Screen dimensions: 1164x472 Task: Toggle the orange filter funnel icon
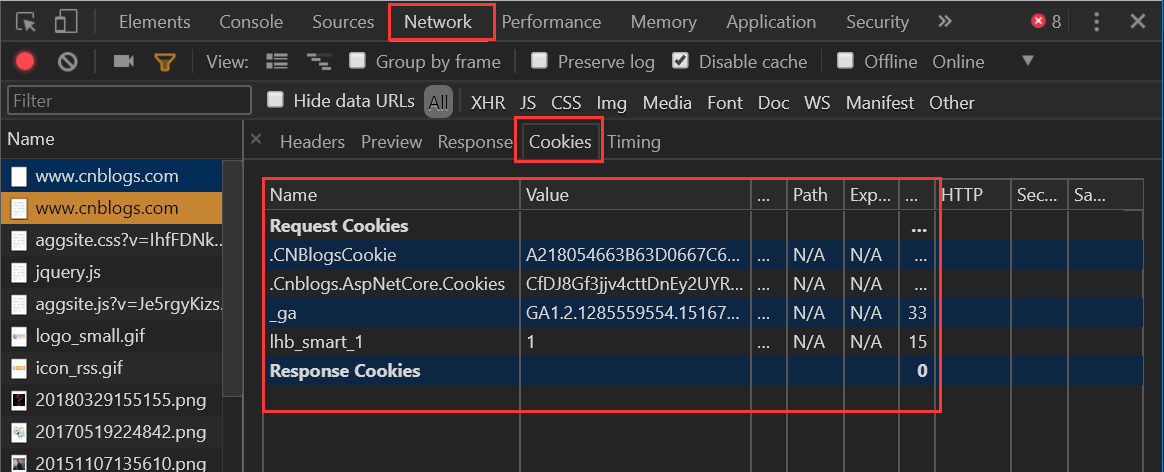click(164, 62)
